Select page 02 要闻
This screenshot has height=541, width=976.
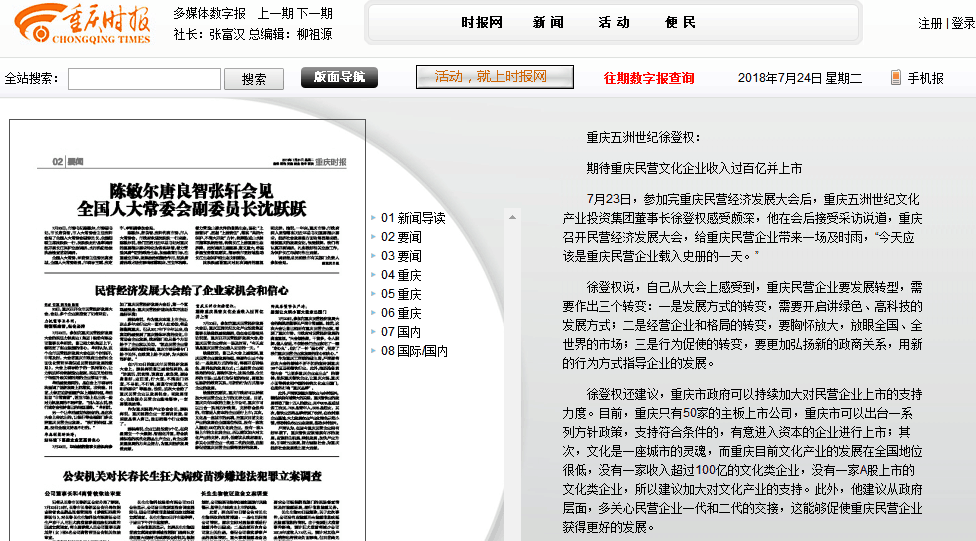point(401,237)
